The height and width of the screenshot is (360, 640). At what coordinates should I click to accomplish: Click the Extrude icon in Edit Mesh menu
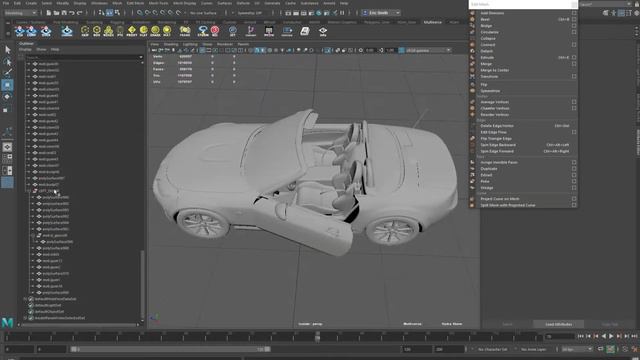pos(473,58)
